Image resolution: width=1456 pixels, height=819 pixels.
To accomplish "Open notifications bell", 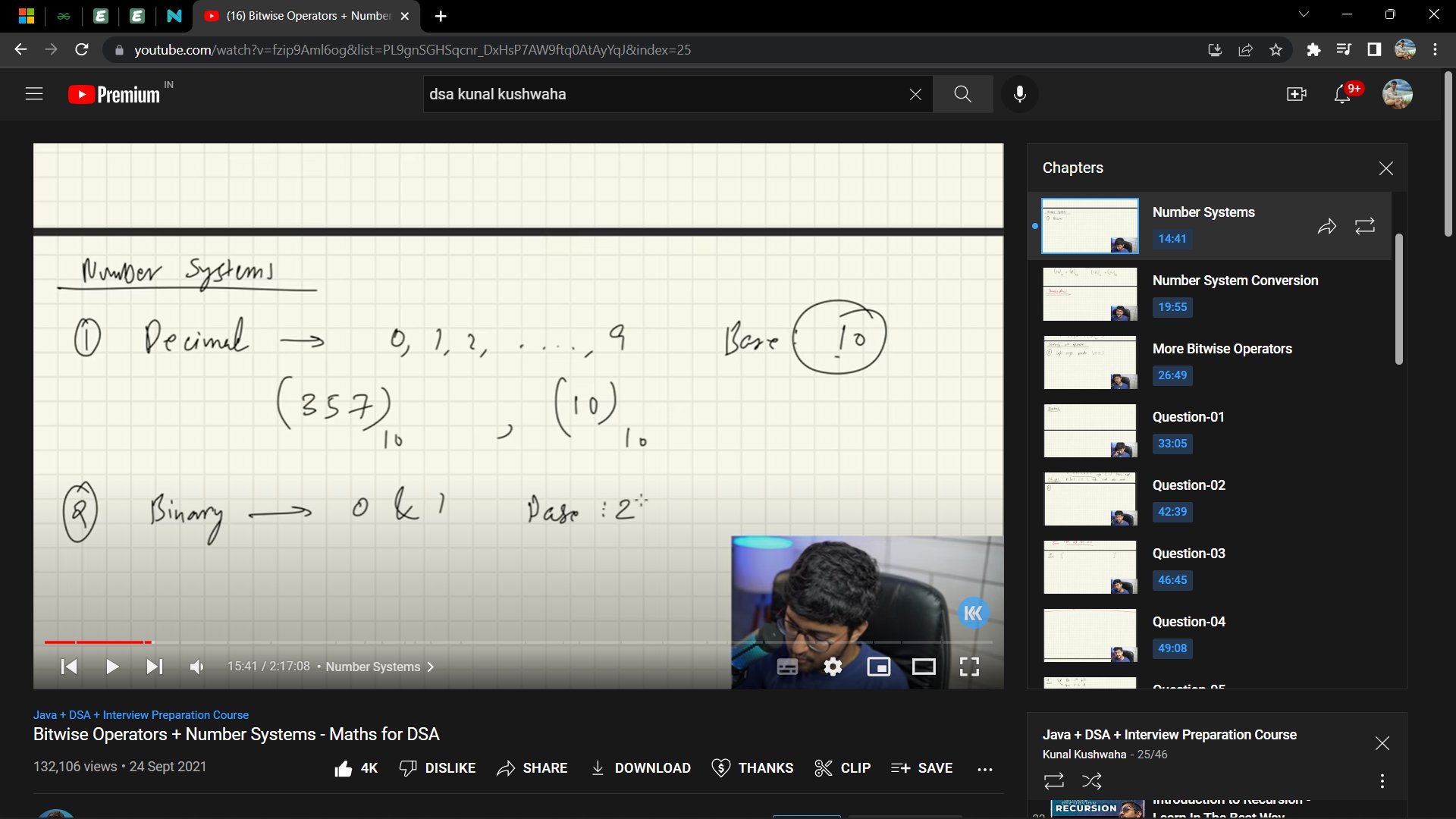I will tap(1342, 94).
